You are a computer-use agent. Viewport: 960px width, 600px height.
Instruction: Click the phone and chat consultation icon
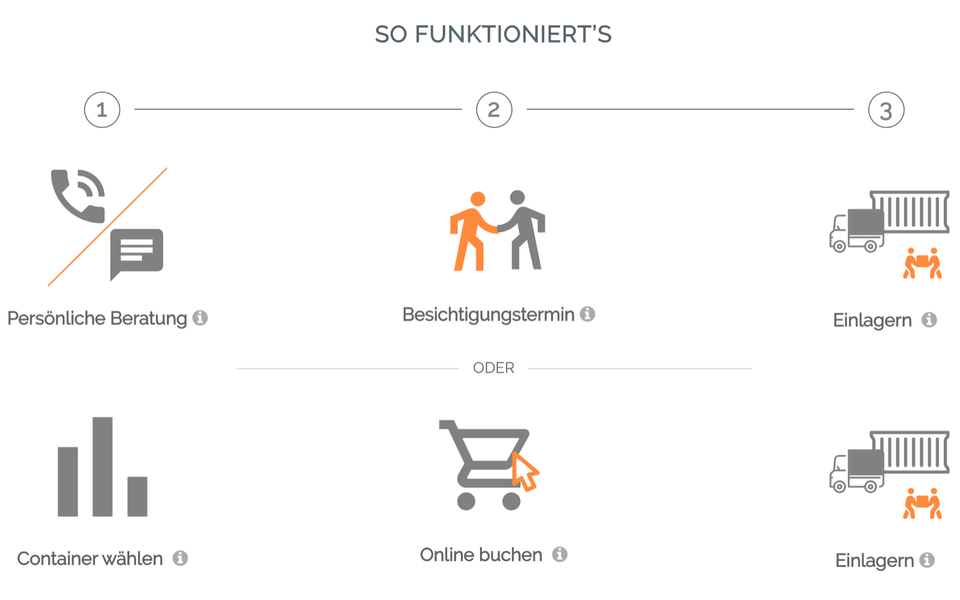tap(107, 226)
